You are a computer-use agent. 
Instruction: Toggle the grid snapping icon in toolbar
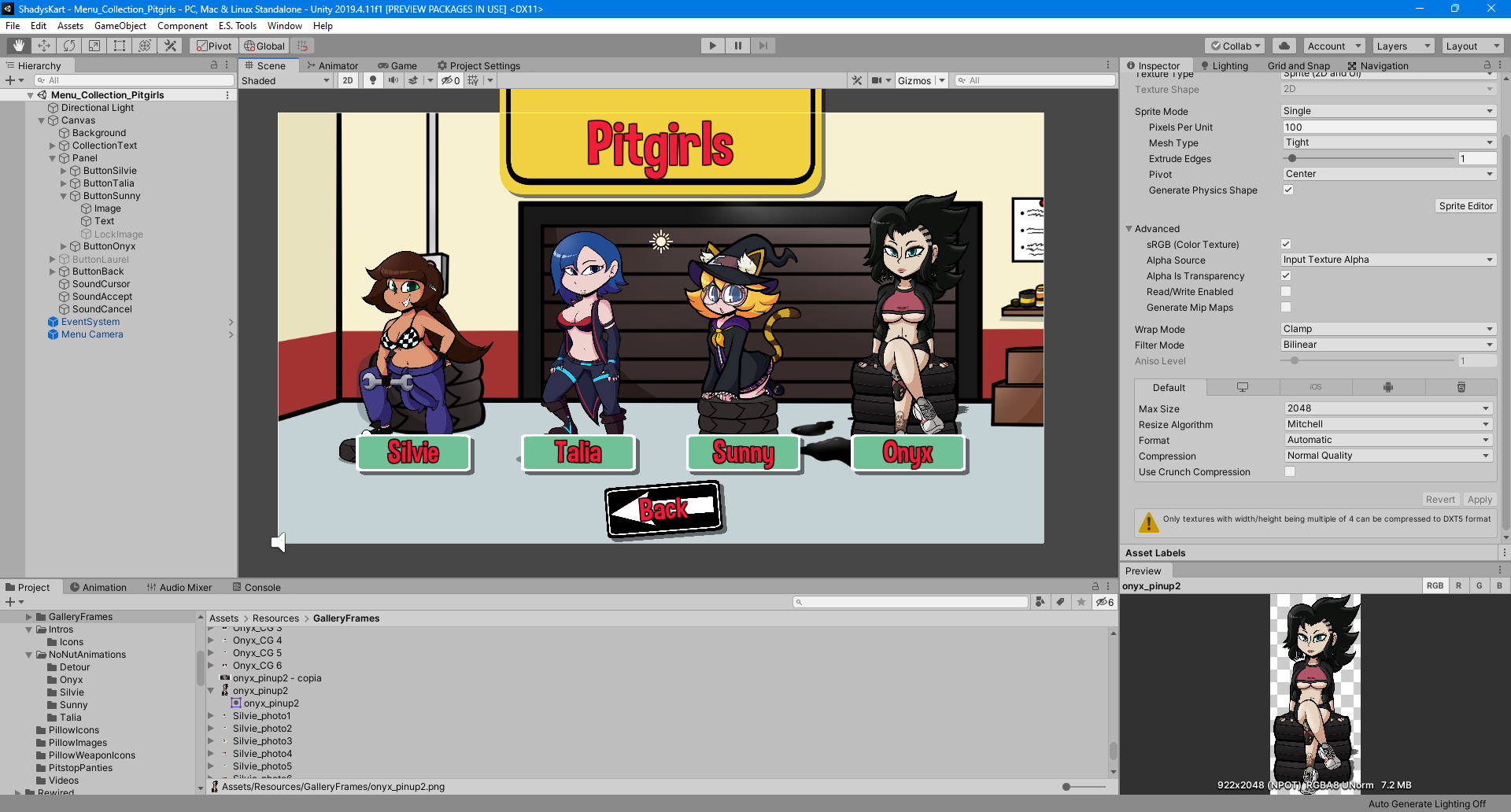click(x=303, y=46)
